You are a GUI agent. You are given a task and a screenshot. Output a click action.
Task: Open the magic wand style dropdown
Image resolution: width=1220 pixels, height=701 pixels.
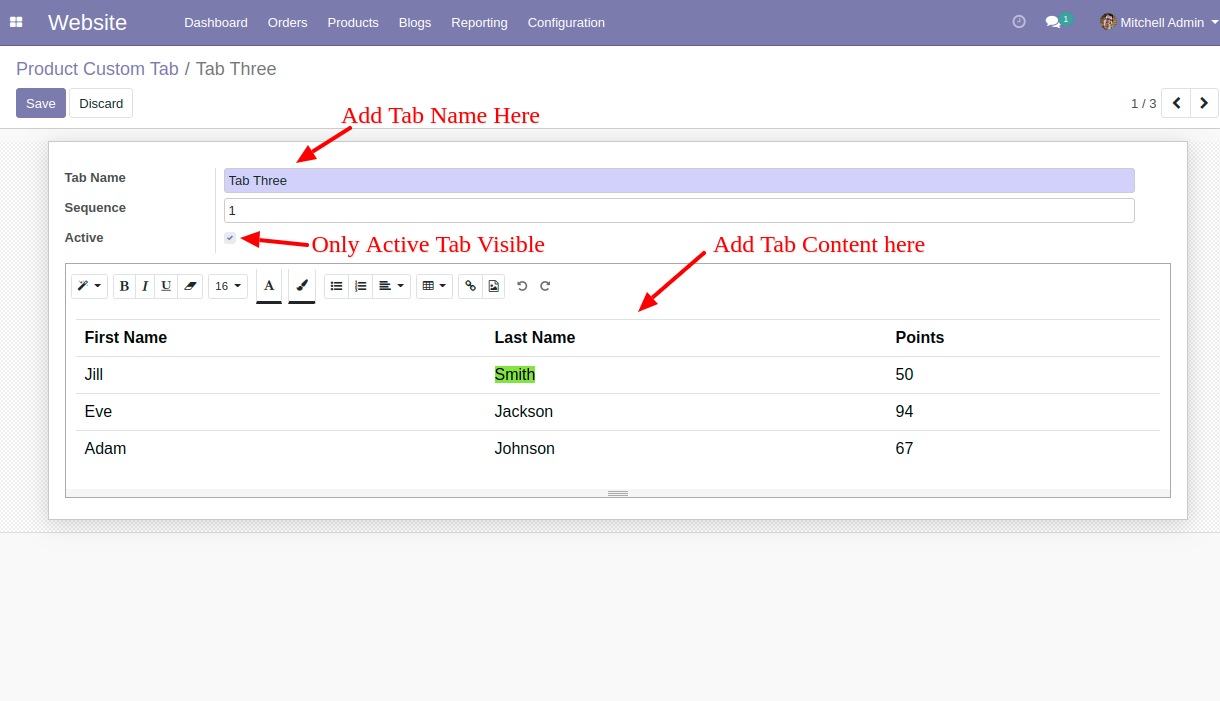pos(89,286)
